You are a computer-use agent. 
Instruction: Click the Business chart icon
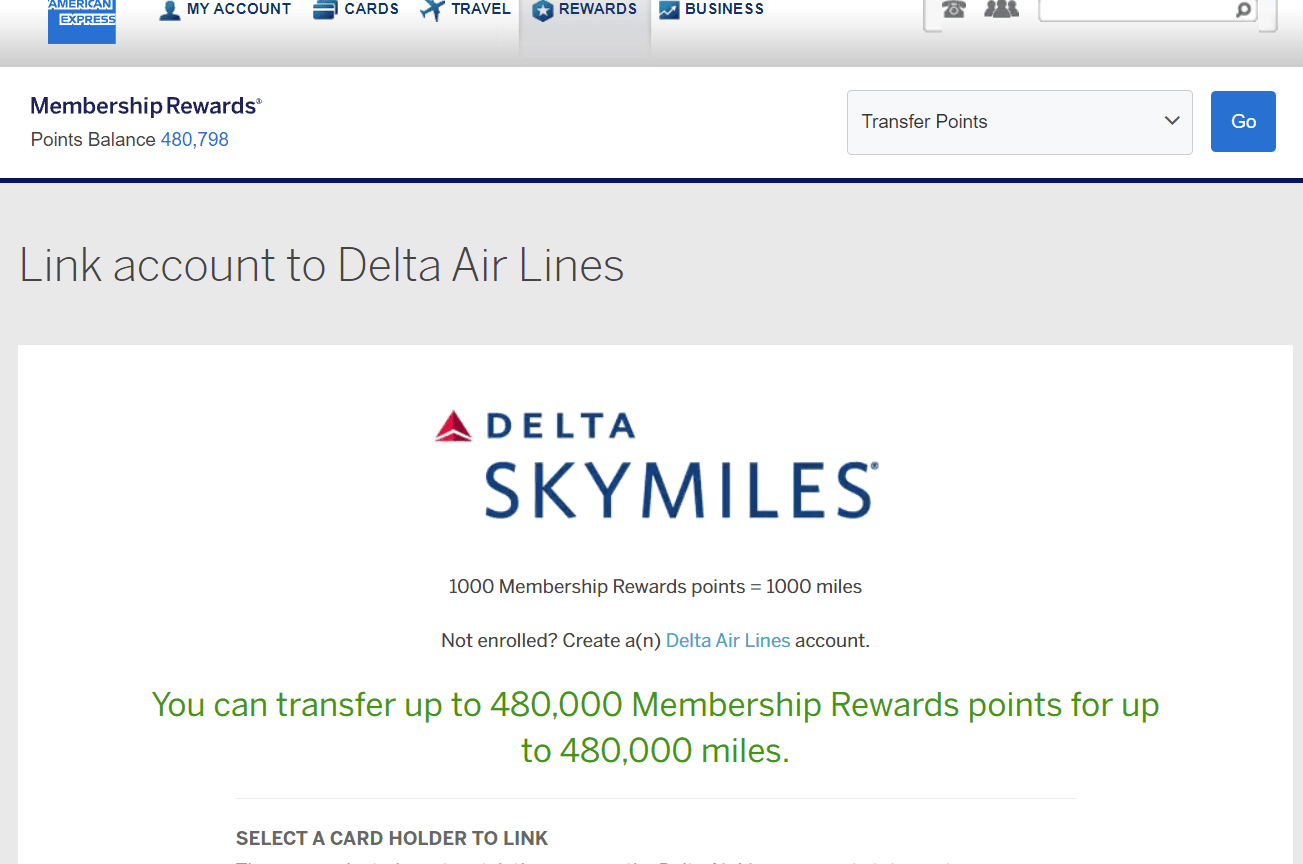(x=669, y=10)
